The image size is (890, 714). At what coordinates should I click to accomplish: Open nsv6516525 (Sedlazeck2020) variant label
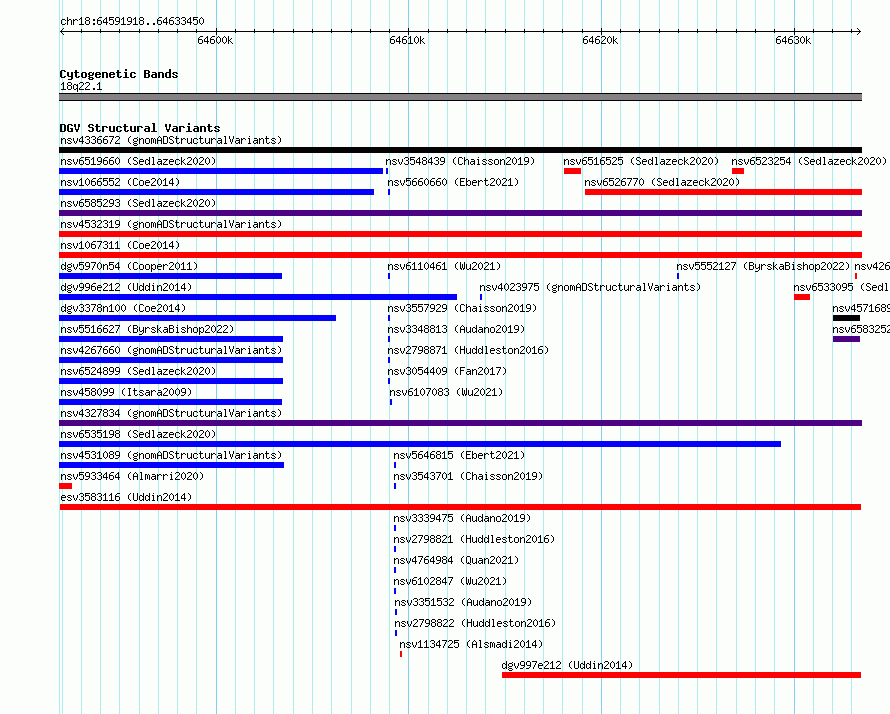coord(641,161)
